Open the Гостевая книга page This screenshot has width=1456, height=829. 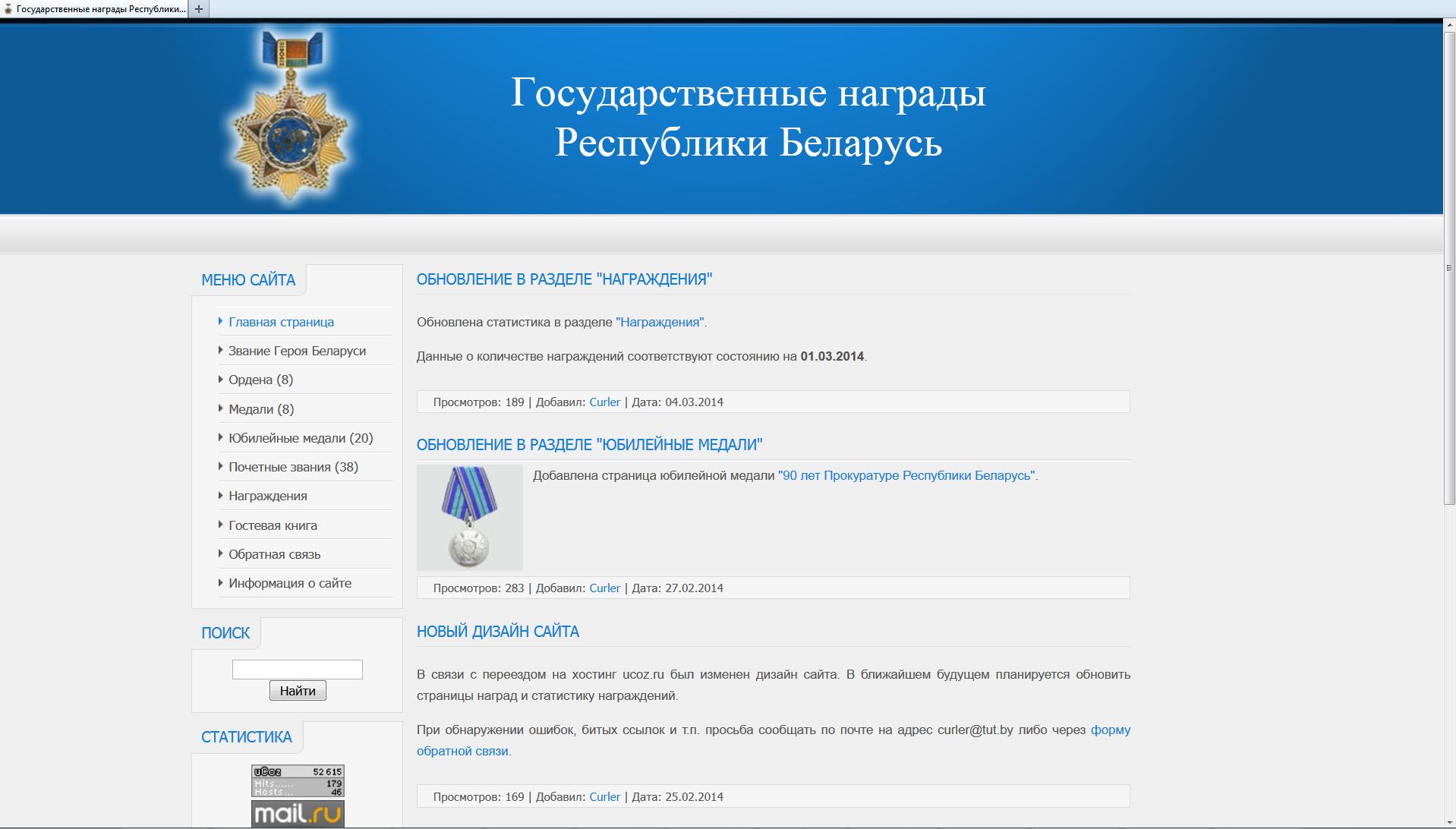coord(273,525)
